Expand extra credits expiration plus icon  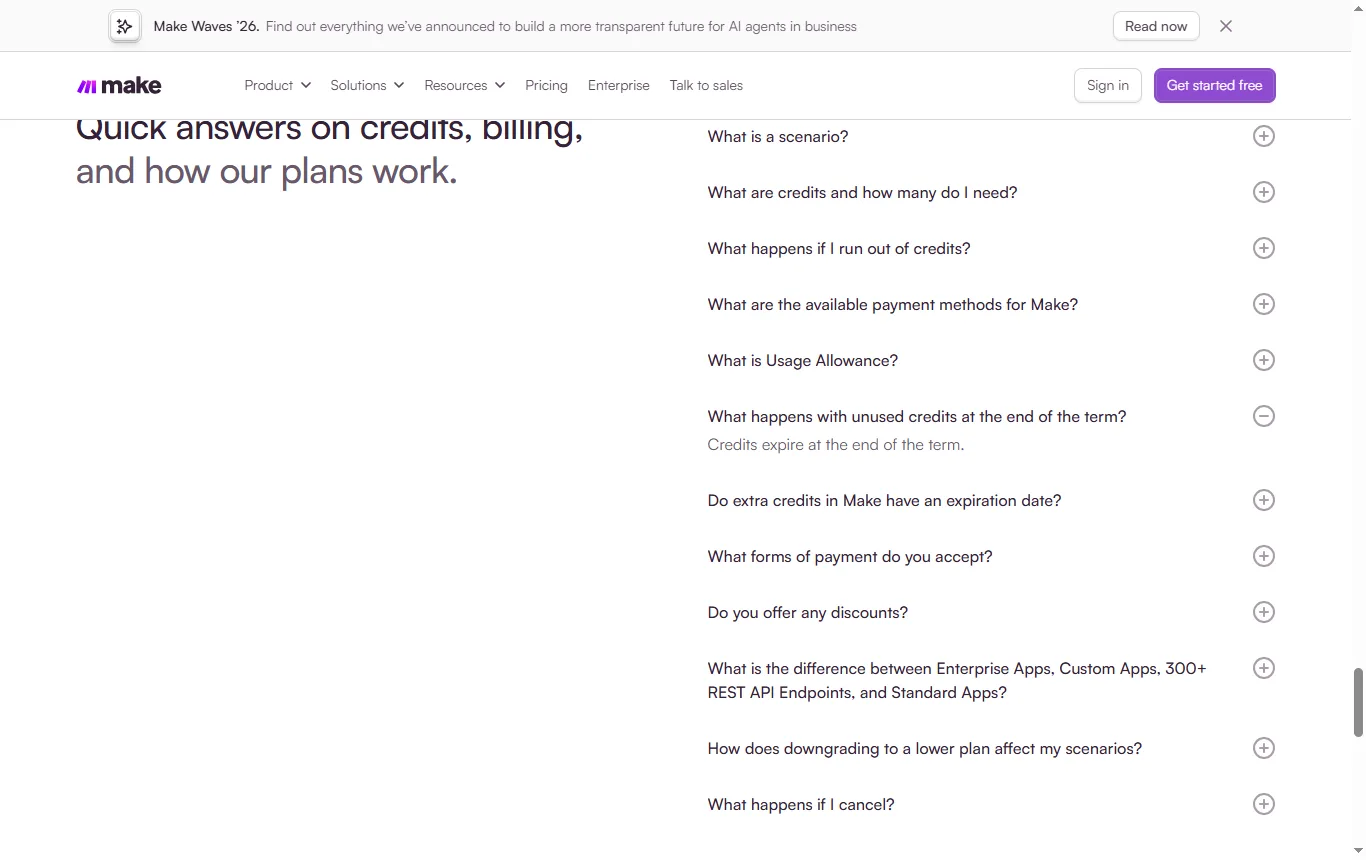1264,500
